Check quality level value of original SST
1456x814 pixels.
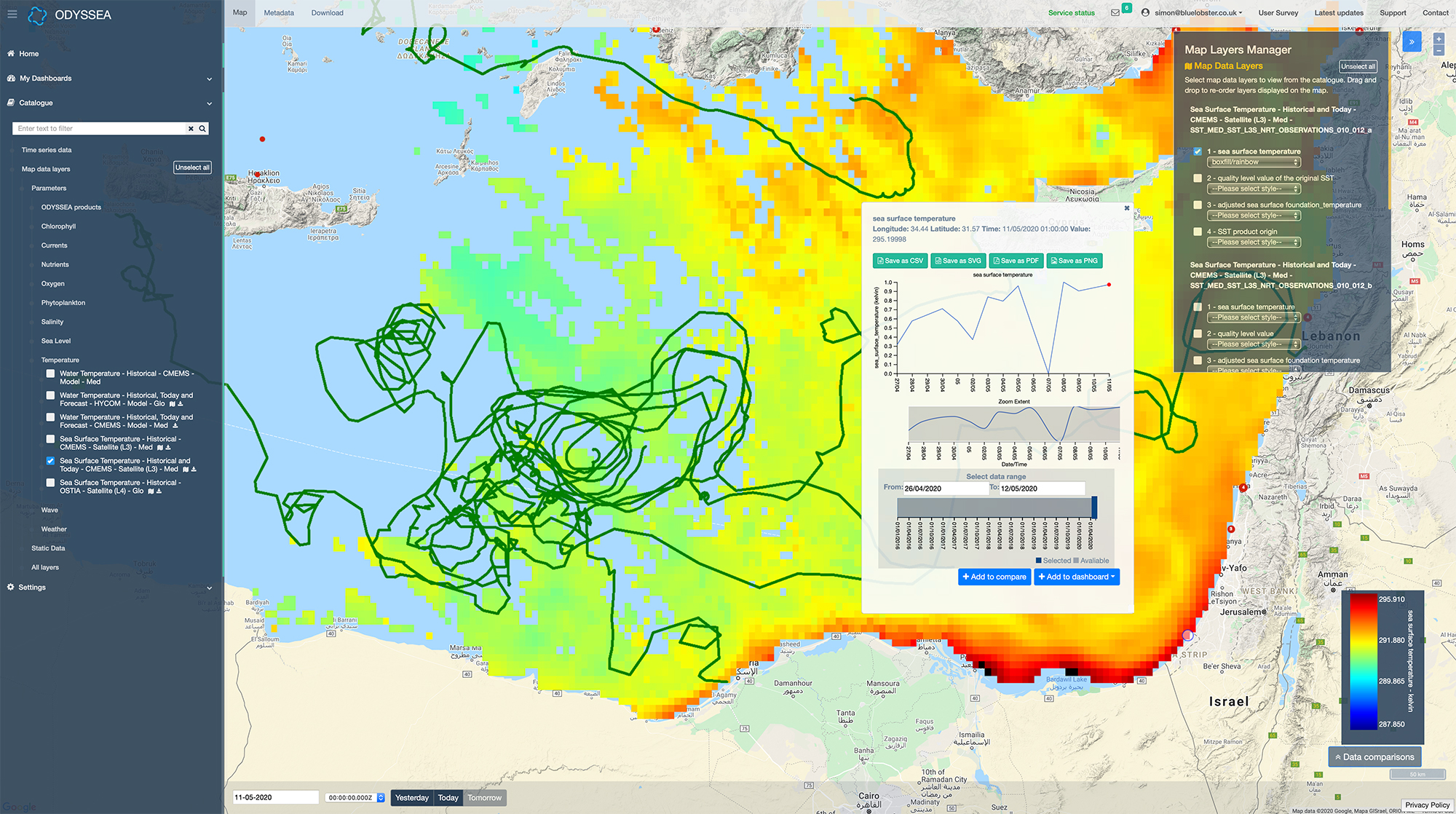click(x=1198, y=178)
